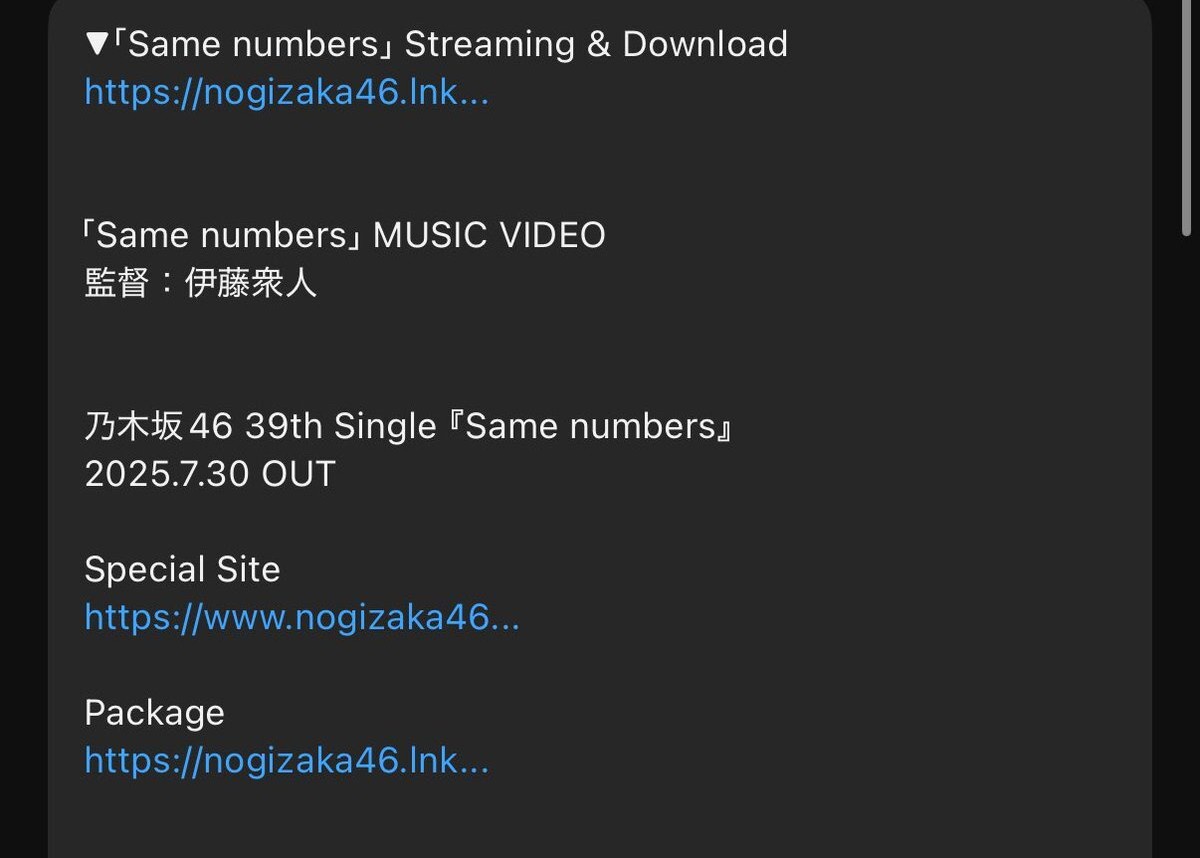This screenshot has width=1200, height=858.
Task: Click the word Download in first line
Action: coord(705,44)
